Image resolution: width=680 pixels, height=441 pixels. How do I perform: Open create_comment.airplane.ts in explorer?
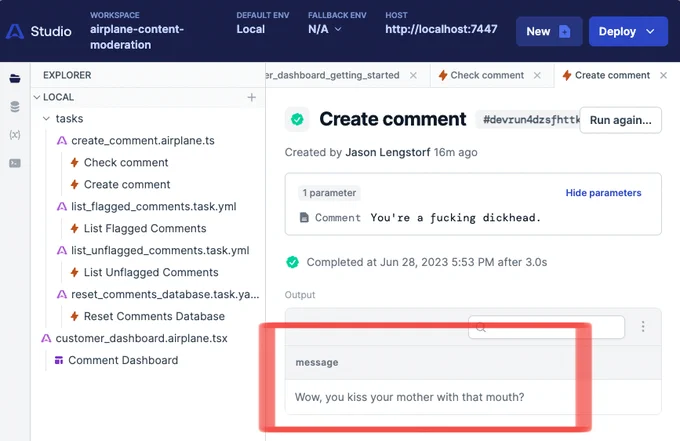tap(143, 140)
